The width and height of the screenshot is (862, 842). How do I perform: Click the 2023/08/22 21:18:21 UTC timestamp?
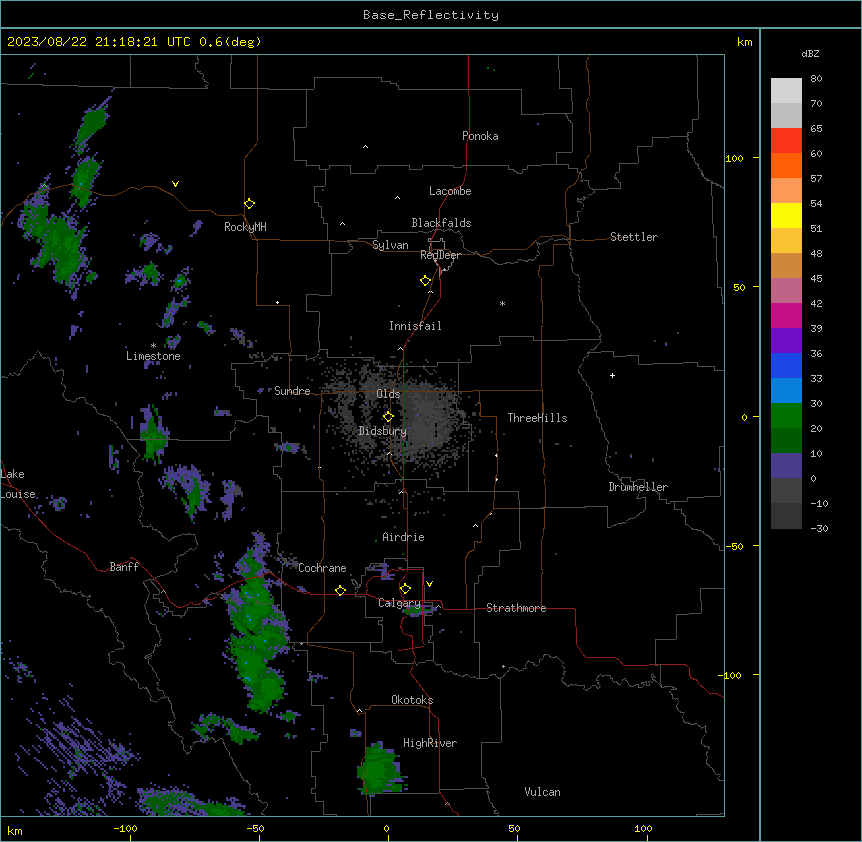(x=99, y=42)
